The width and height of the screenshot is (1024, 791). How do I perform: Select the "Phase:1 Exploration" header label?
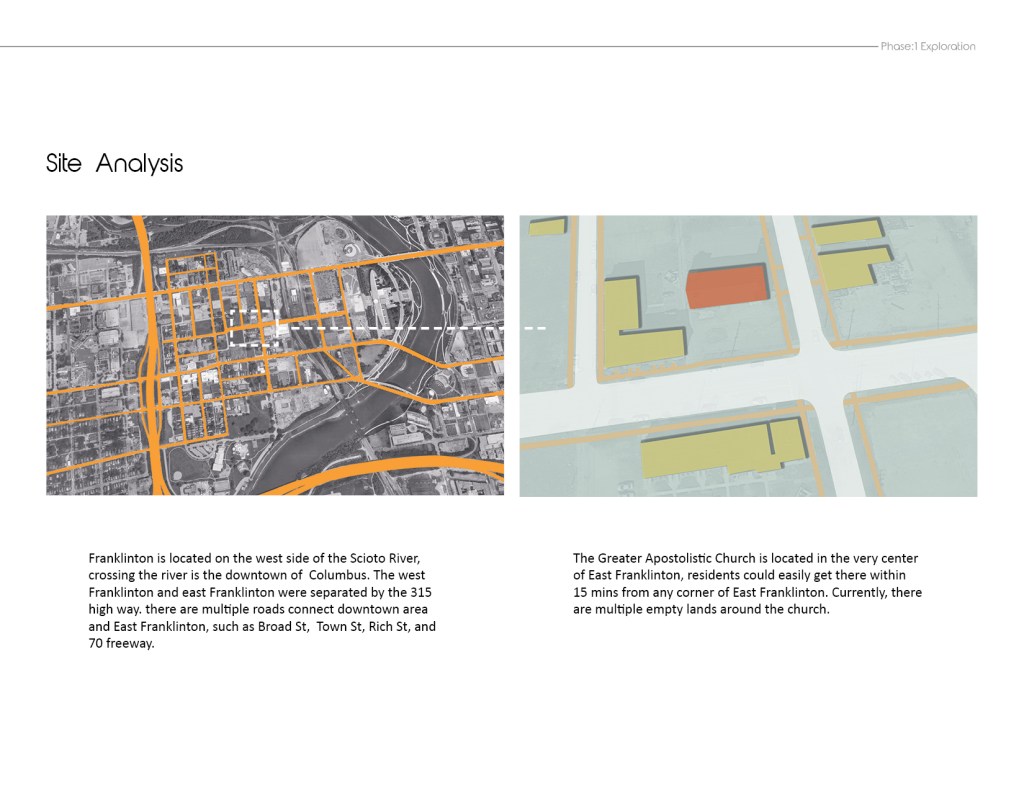927,46
